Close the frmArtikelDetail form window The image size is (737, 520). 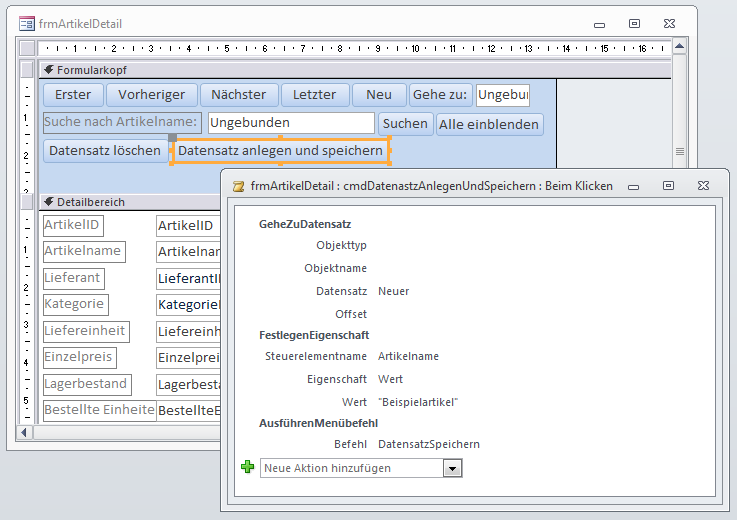pos(669,24)
